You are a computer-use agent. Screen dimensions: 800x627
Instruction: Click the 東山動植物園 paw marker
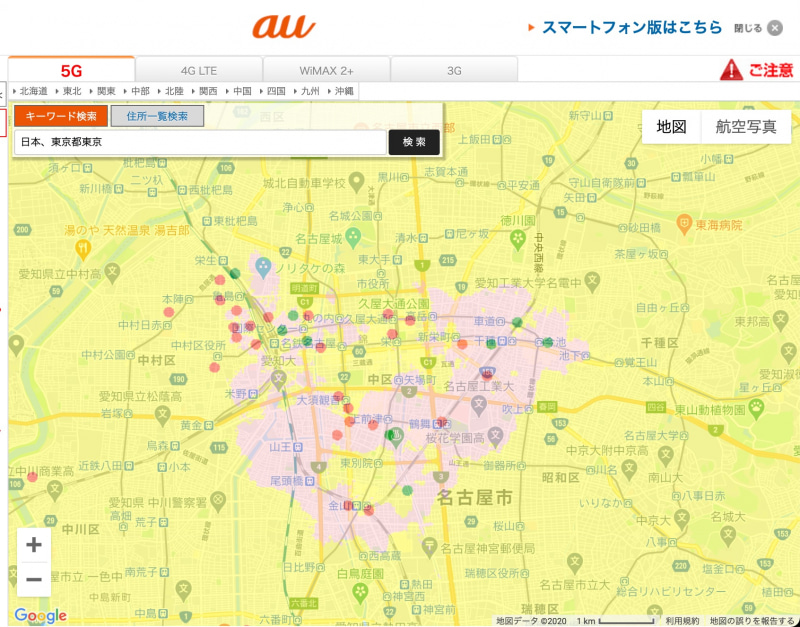pyautogui.click(x=756, y=407)
